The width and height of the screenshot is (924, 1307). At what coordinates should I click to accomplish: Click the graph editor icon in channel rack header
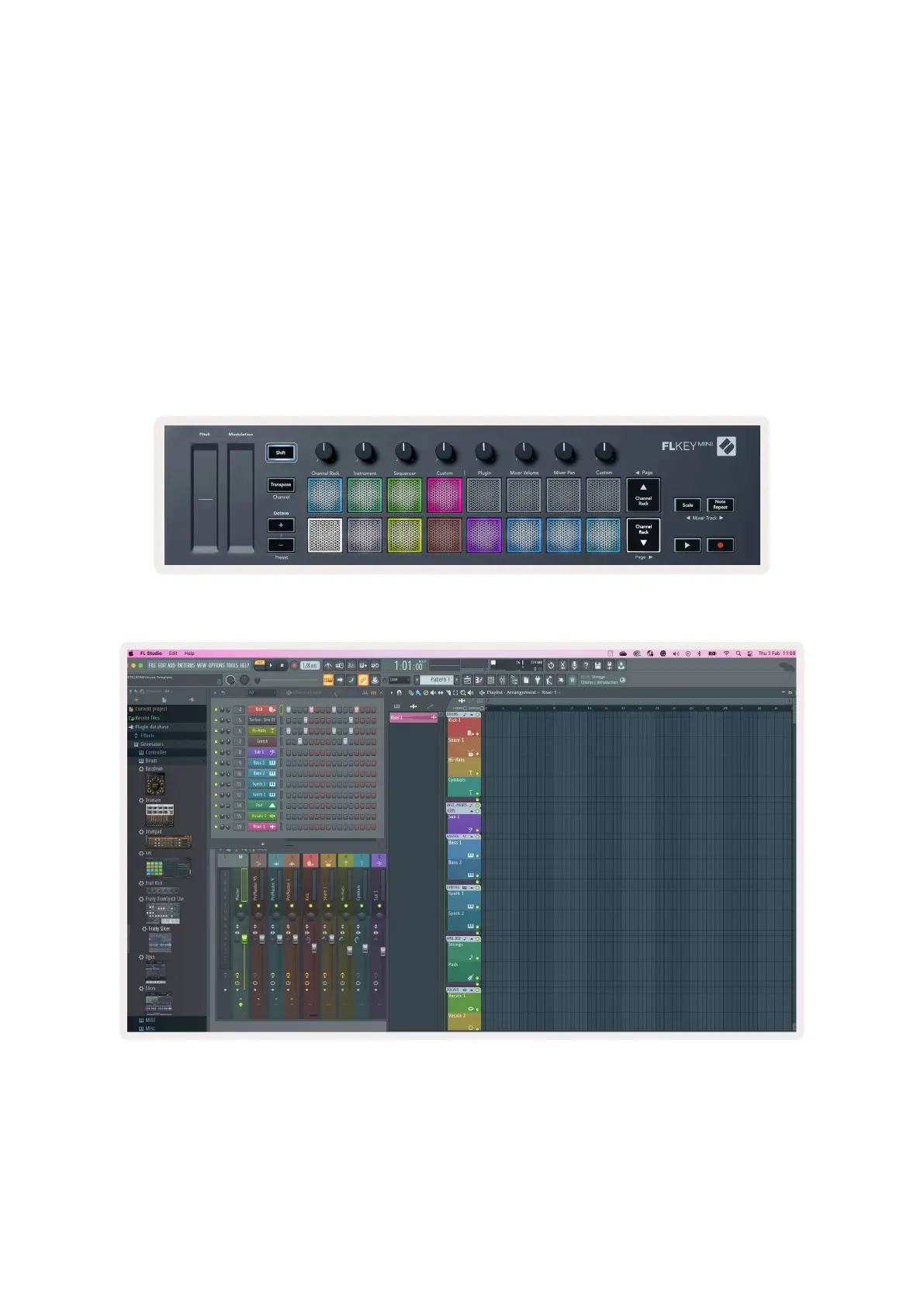click(x=365, y=692)
